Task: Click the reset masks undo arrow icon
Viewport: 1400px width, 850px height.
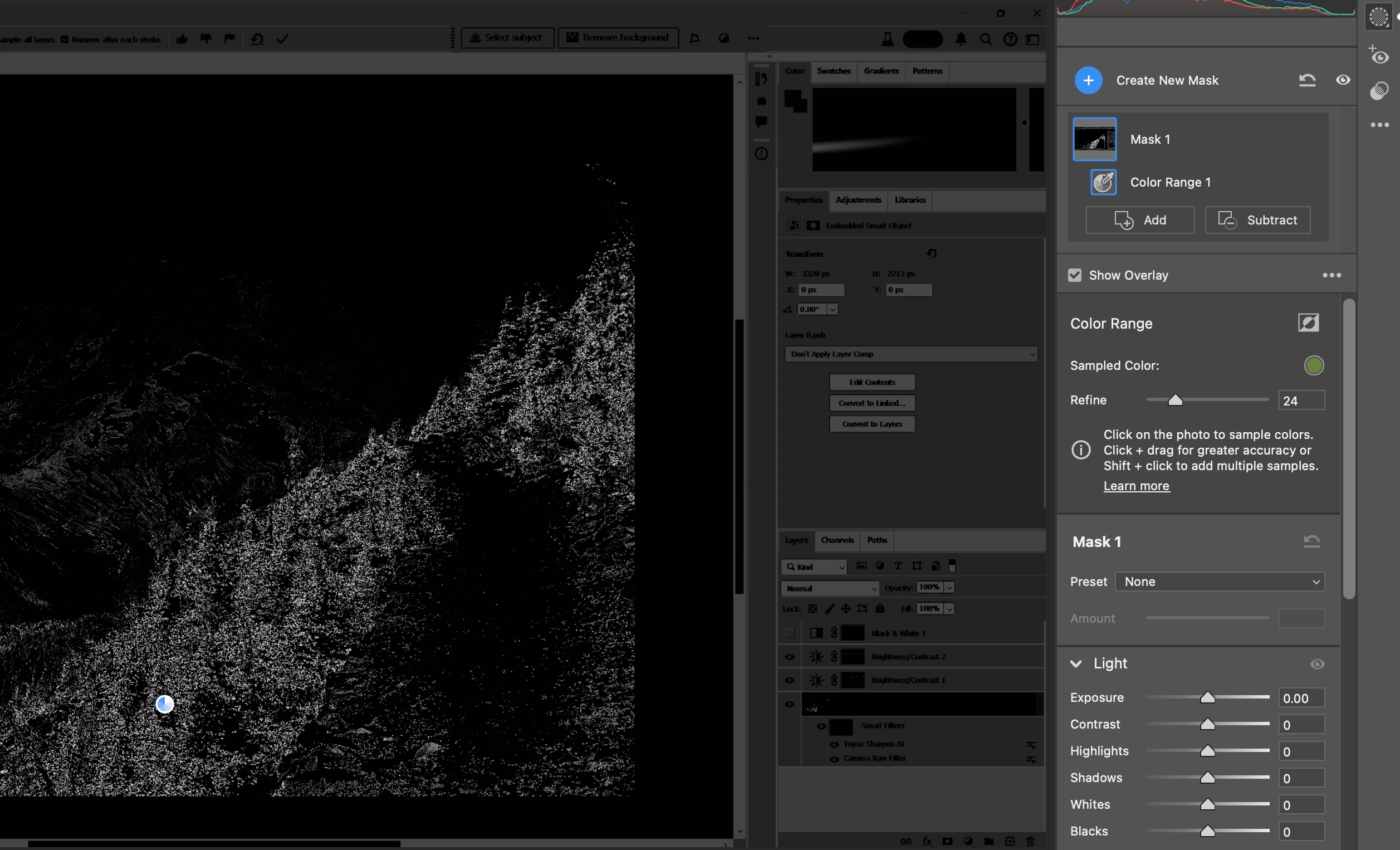Action: (1307, 80)
